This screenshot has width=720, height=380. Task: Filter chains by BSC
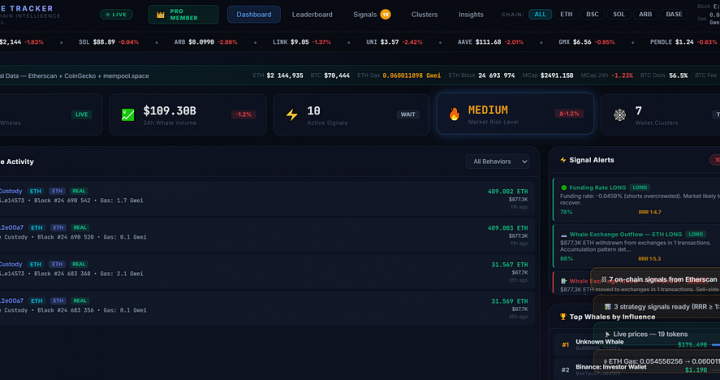tap(592, 14)
